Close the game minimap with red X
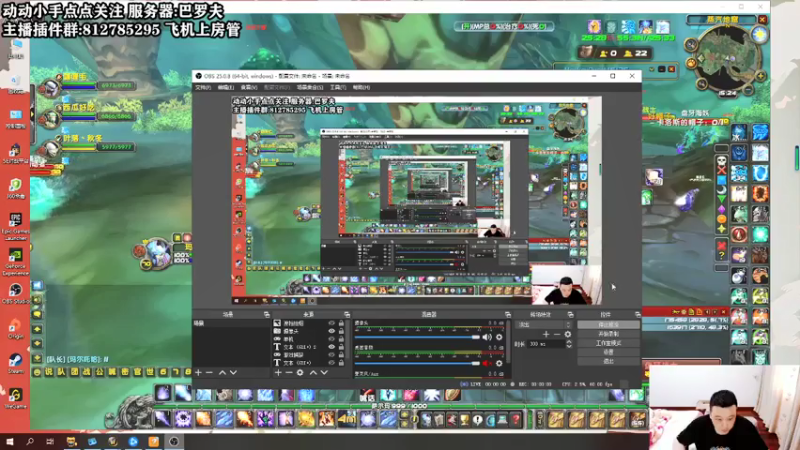 click(x=762, y=20)
